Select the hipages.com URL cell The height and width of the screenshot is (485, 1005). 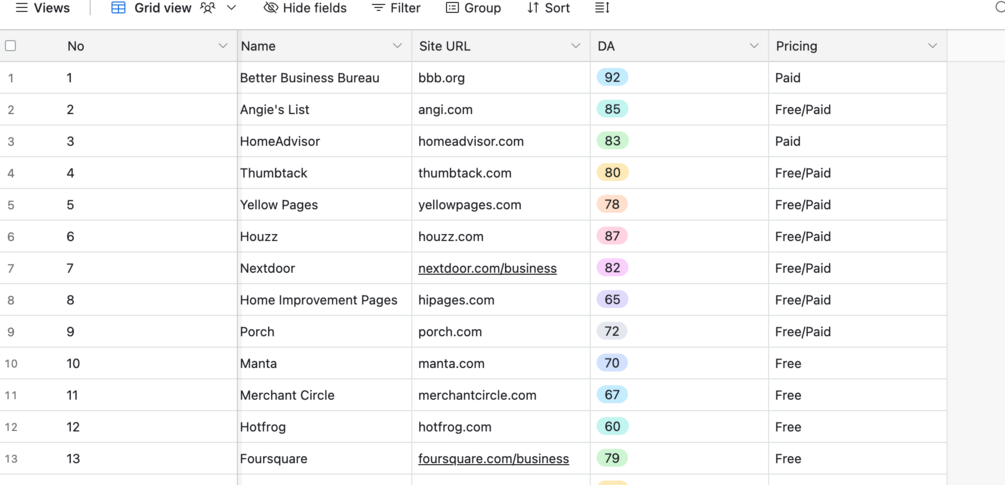pos(501,300)
